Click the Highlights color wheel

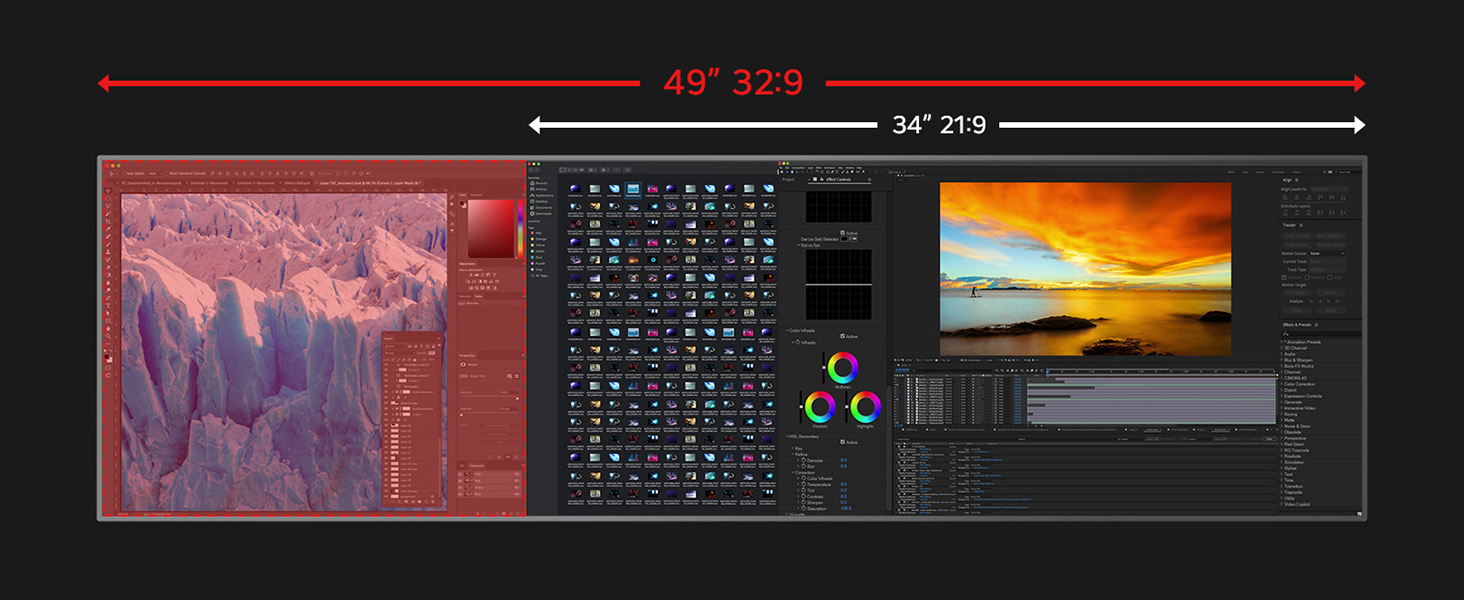pos(865,407)
